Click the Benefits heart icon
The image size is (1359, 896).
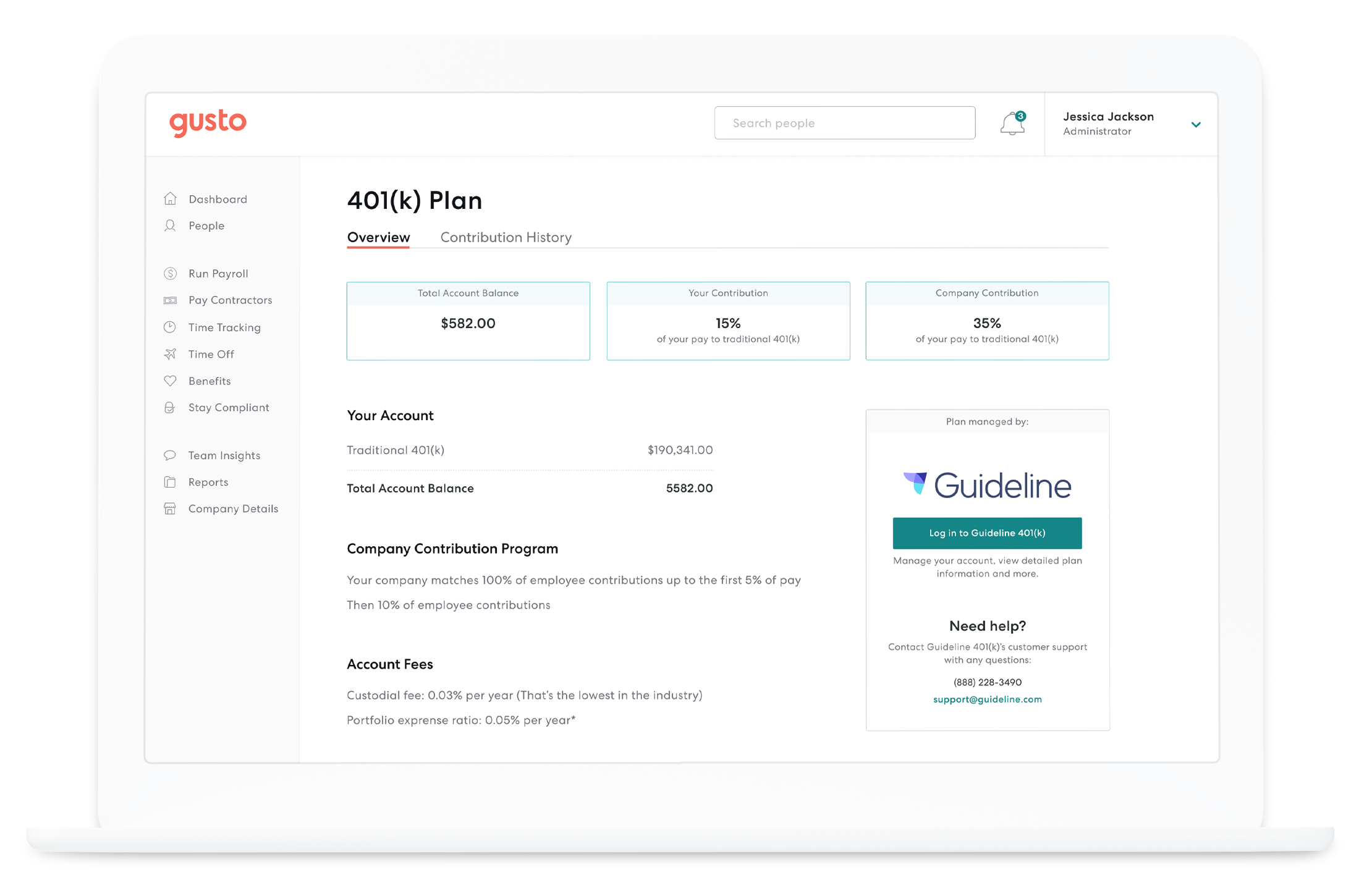[170, 381]
